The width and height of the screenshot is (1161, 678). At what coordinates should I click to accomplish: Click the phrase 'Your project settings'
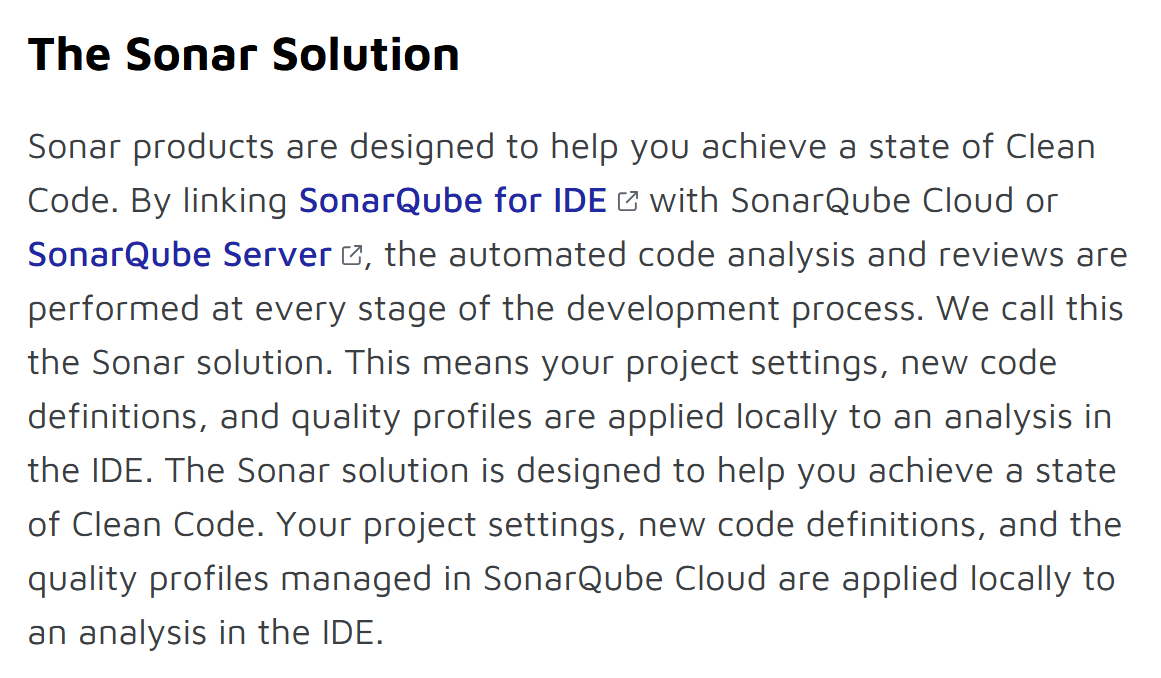(446, 525)
